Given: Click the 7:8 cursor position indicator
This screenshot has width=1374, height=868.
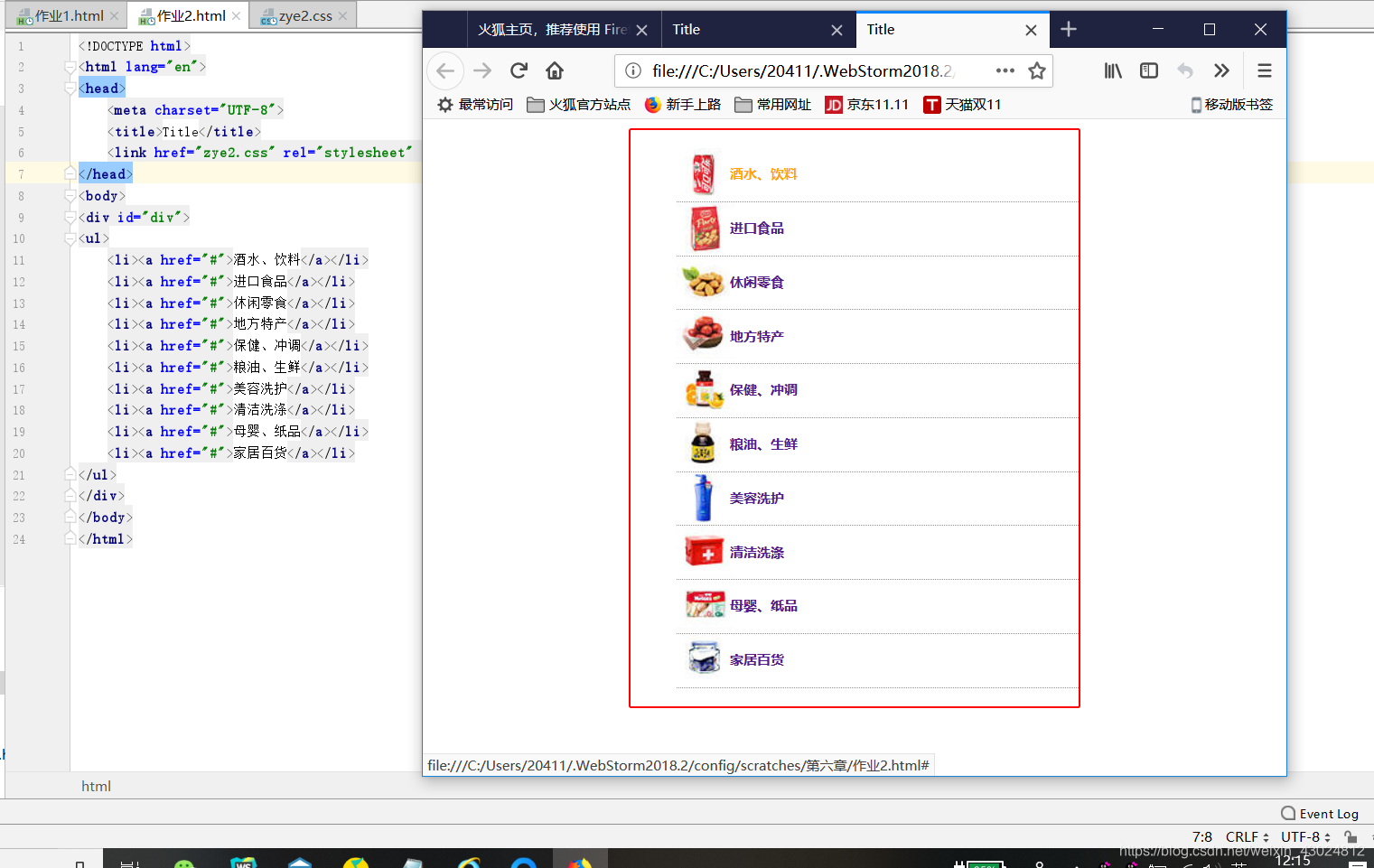Looking at the screenshot, I should click(x=1201, y=837).
